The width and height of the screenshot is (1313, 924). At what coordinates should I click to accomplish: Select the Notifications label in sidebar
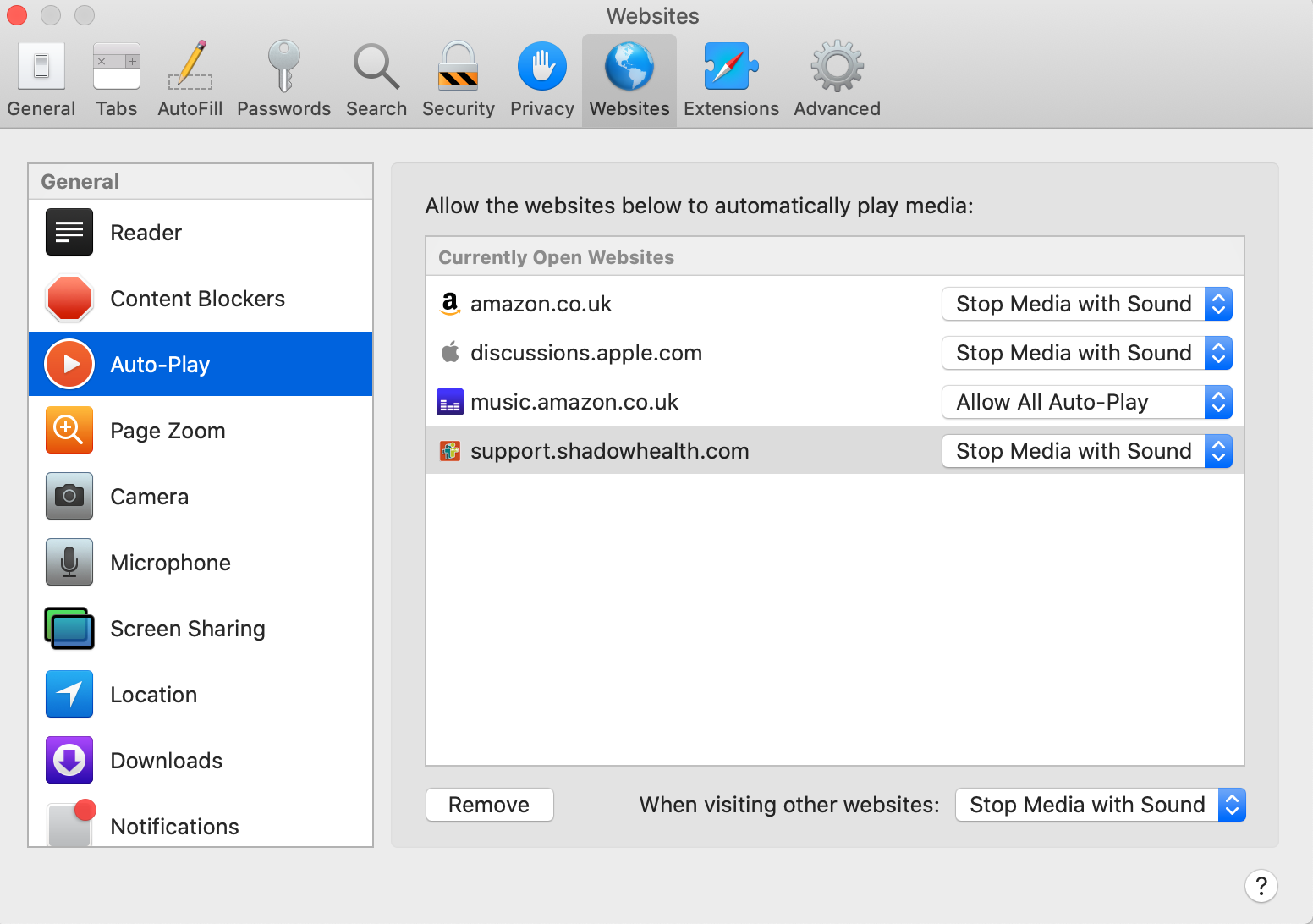pyautogui.click(x=175, y=827)
